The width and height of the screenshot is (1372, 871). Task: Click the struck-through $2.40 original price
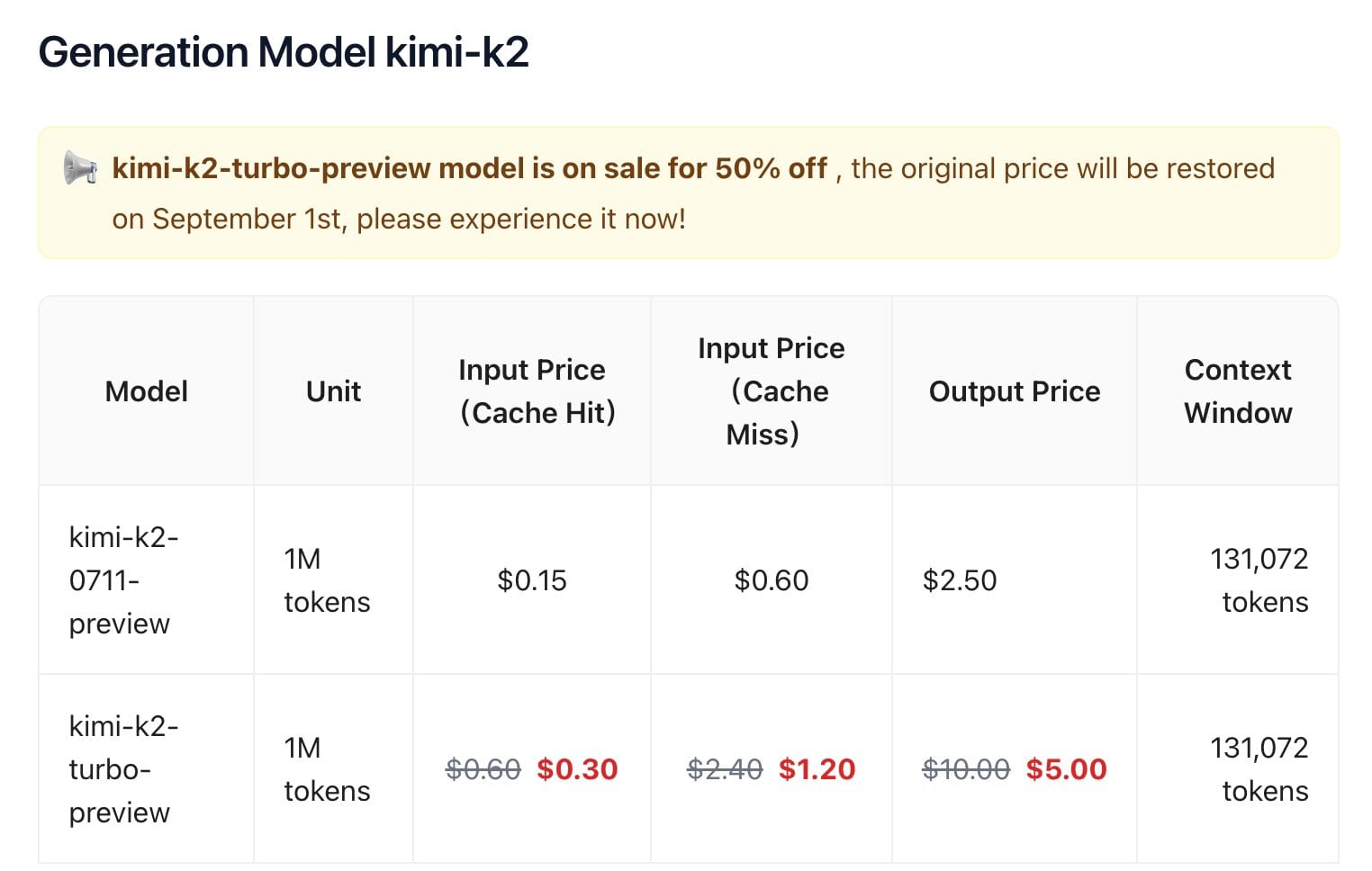tap(725, 769)
